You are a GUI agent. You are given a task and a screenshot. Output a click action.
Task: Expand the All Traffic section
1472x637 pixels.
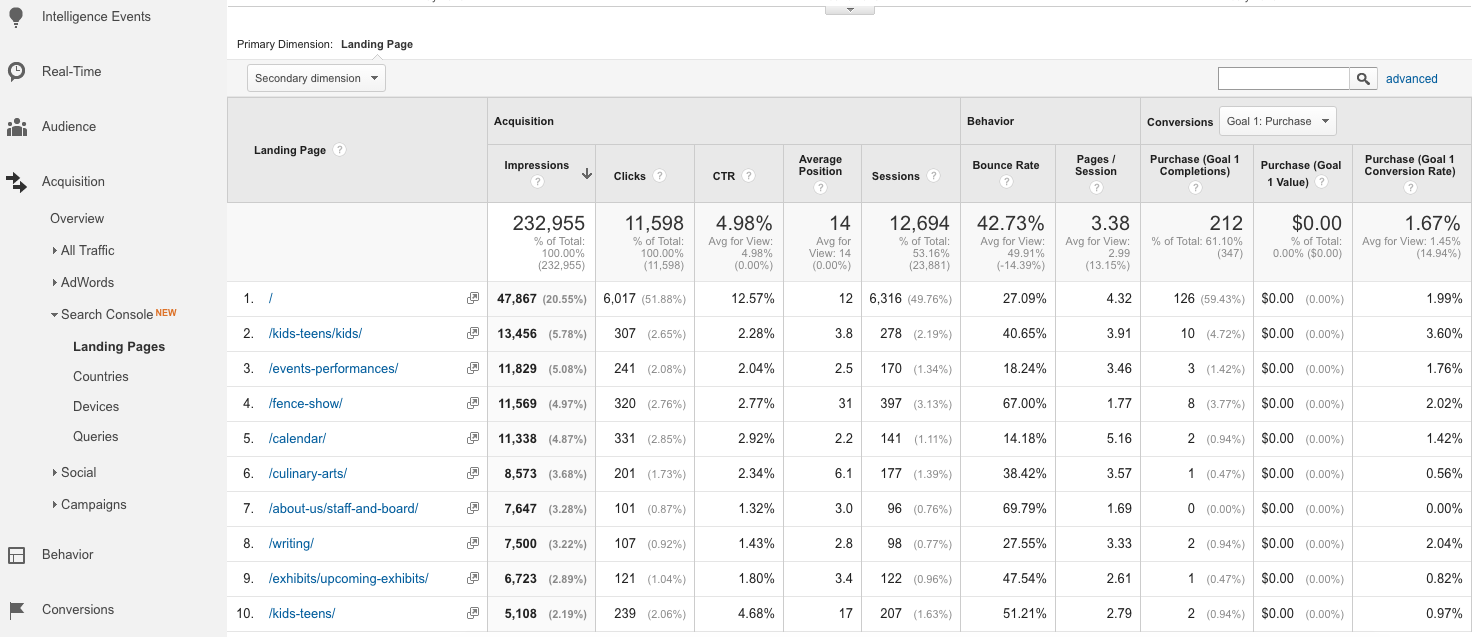tap(87, 251)
